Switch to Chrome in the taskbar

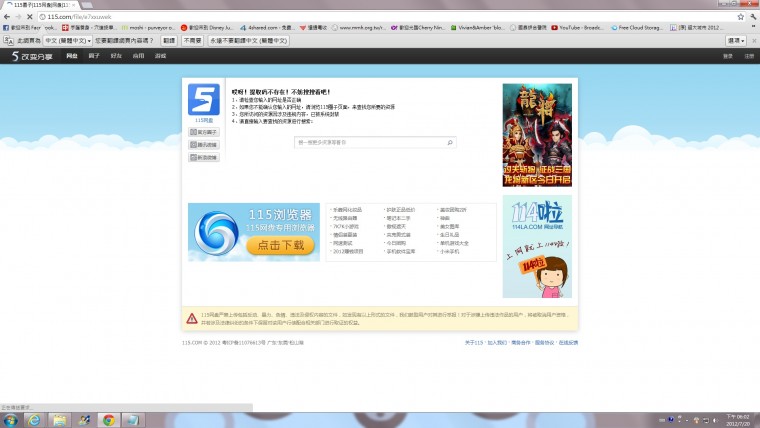point(109,420)
